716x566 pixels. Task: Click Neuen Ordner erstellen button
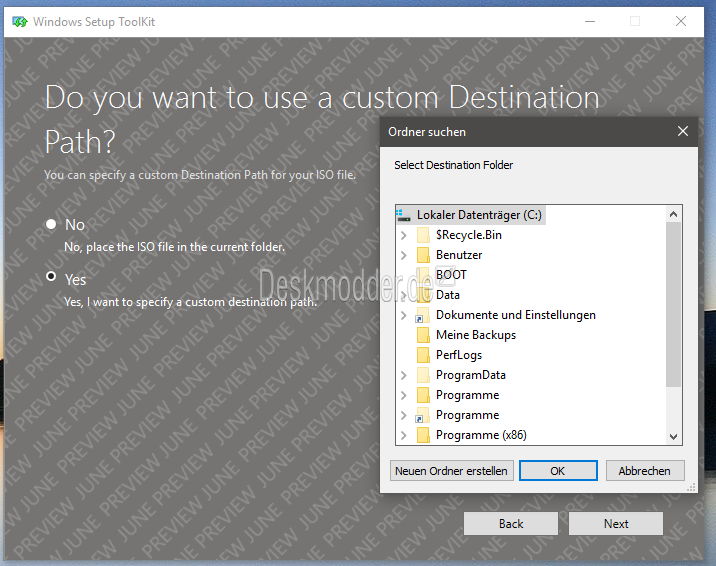[451, 470]
